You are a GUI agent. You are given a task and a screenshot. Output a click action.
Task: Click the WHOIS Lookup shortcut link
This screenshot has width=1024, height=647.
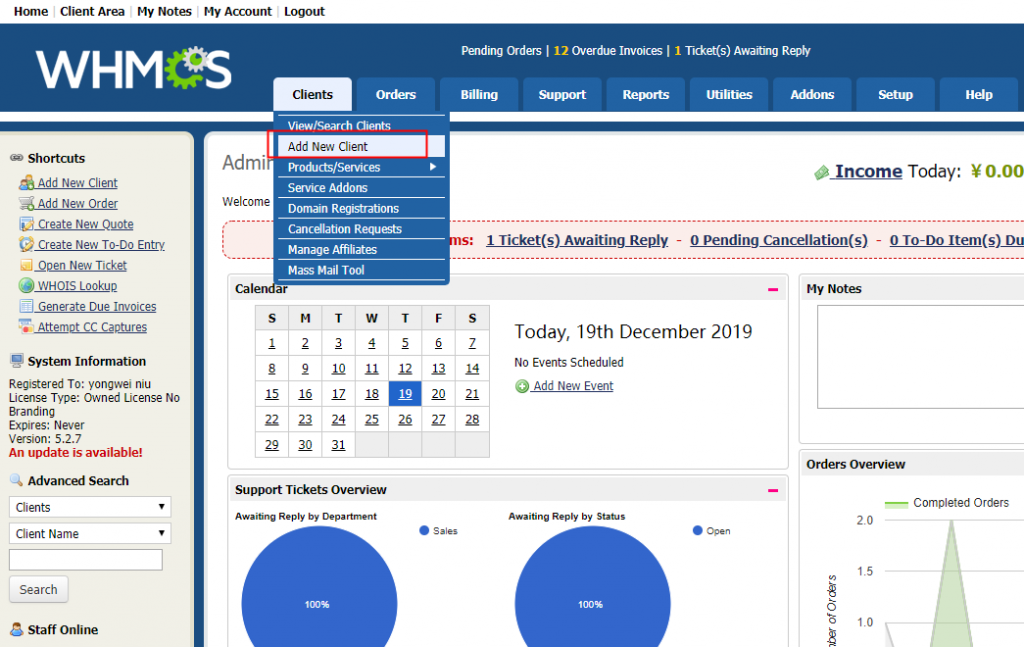pyautogui.click(x=77, y=285)
